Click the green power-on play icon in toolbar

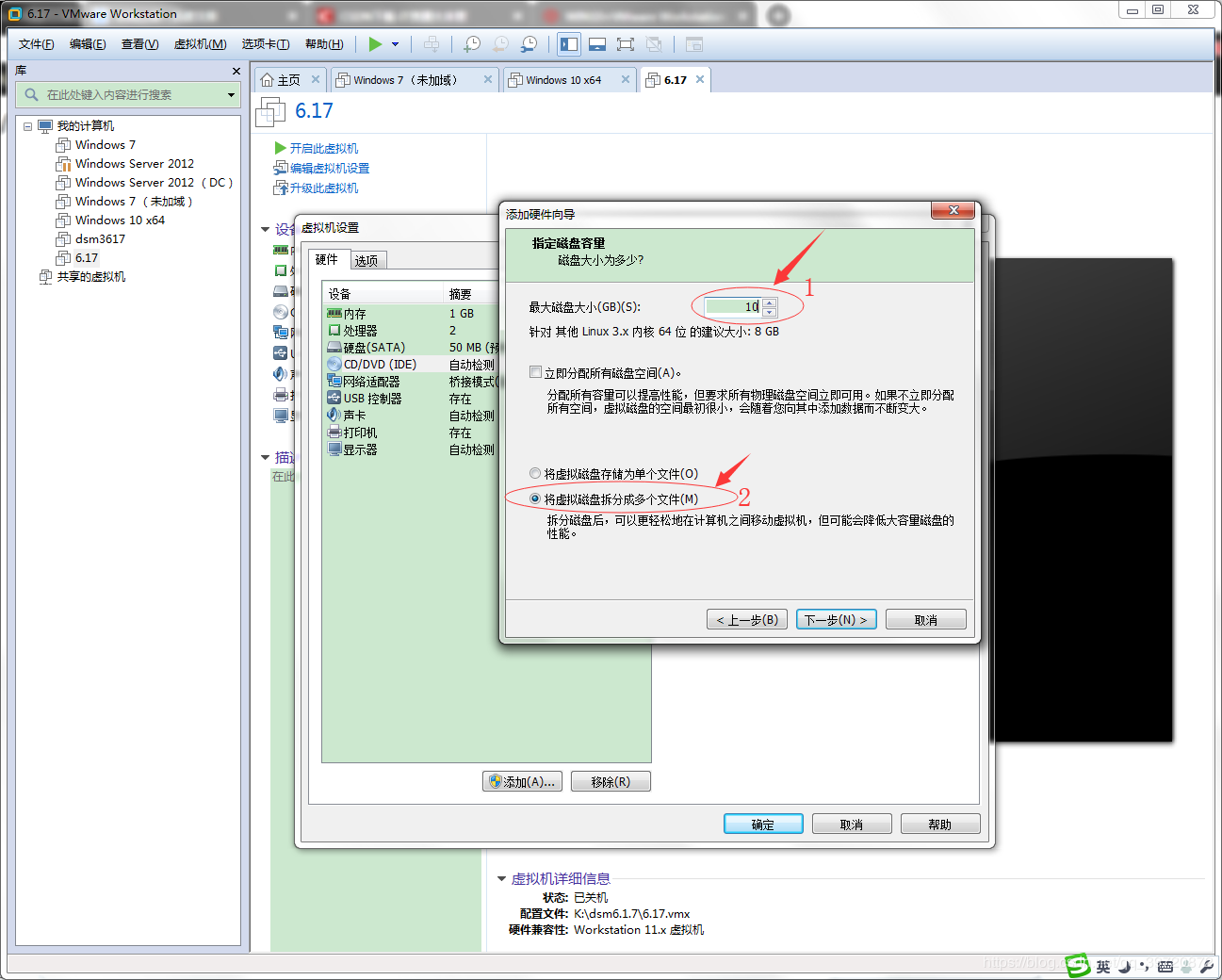[x=375, y=44]
